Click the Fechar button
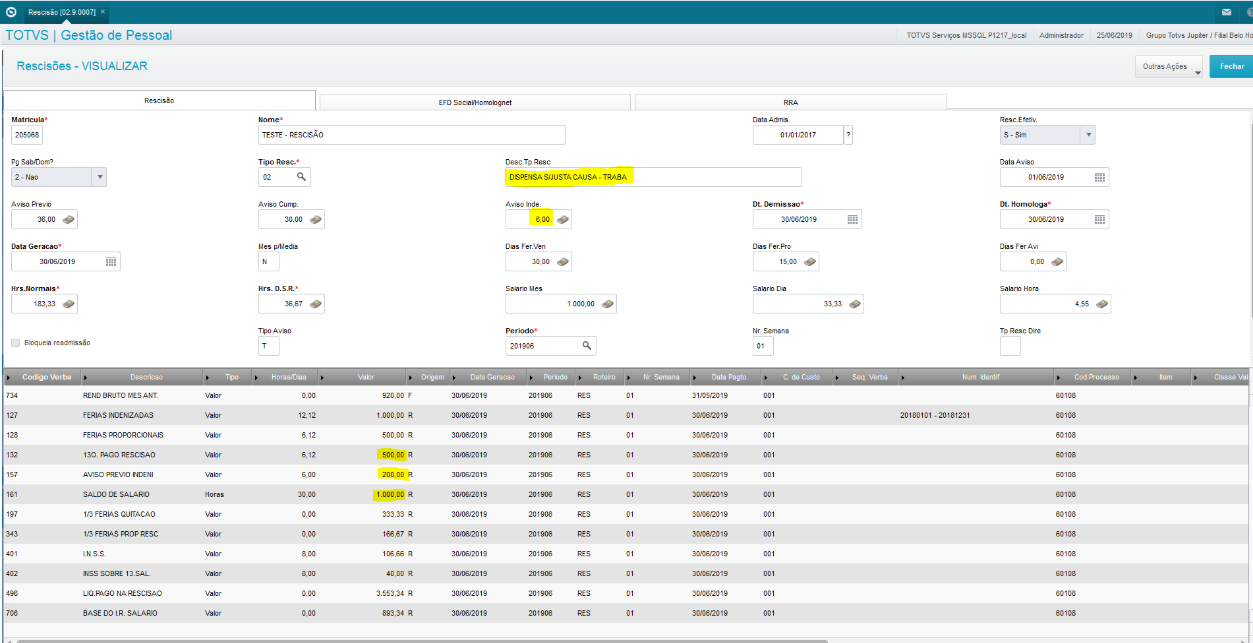1253x643 pixels. point(1231,67)
